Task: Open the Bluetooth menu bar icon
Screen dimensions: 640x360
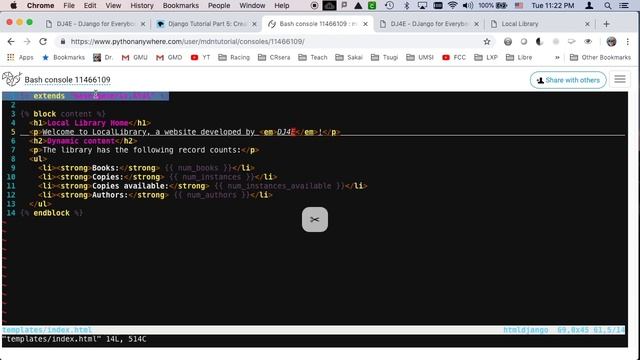Action: coord(406,6)
